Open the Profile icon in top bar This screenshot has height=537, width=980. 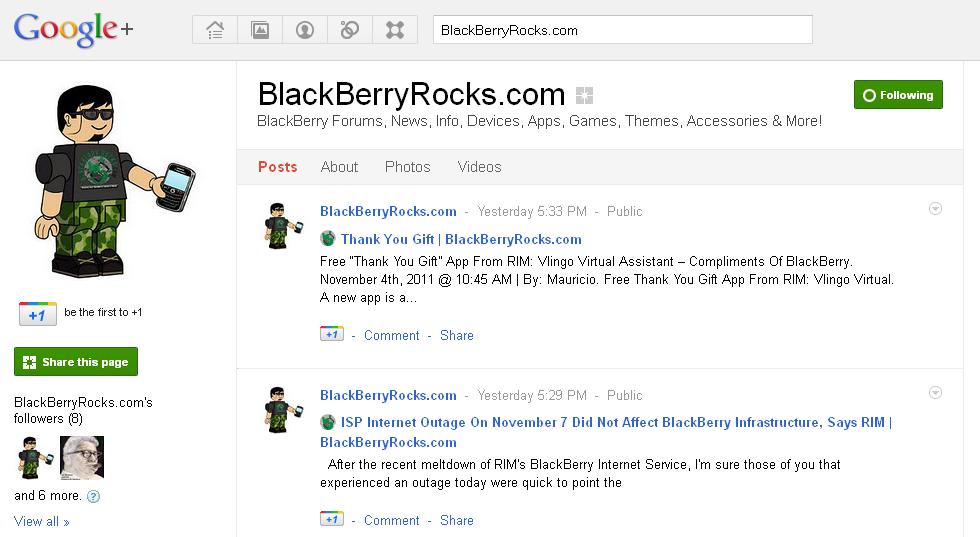[305, 29]
